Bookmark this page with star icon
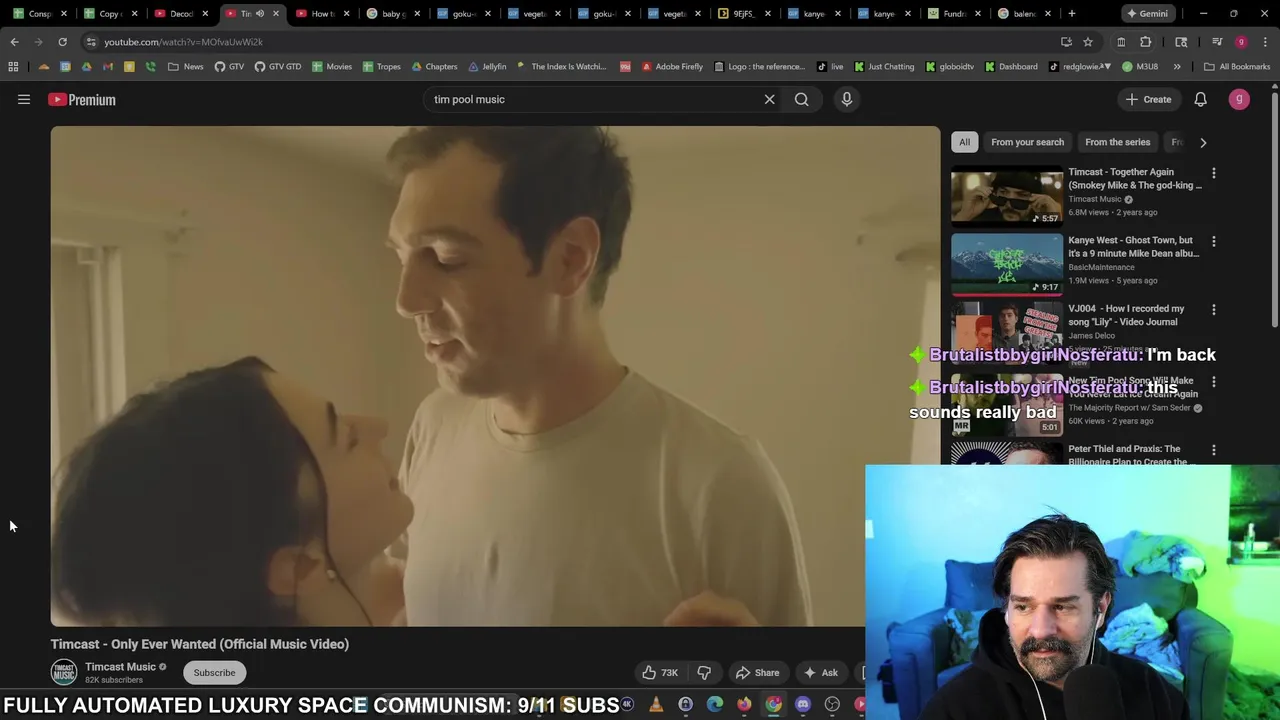Screen dimensions: 1280x720 (1088, 42)
